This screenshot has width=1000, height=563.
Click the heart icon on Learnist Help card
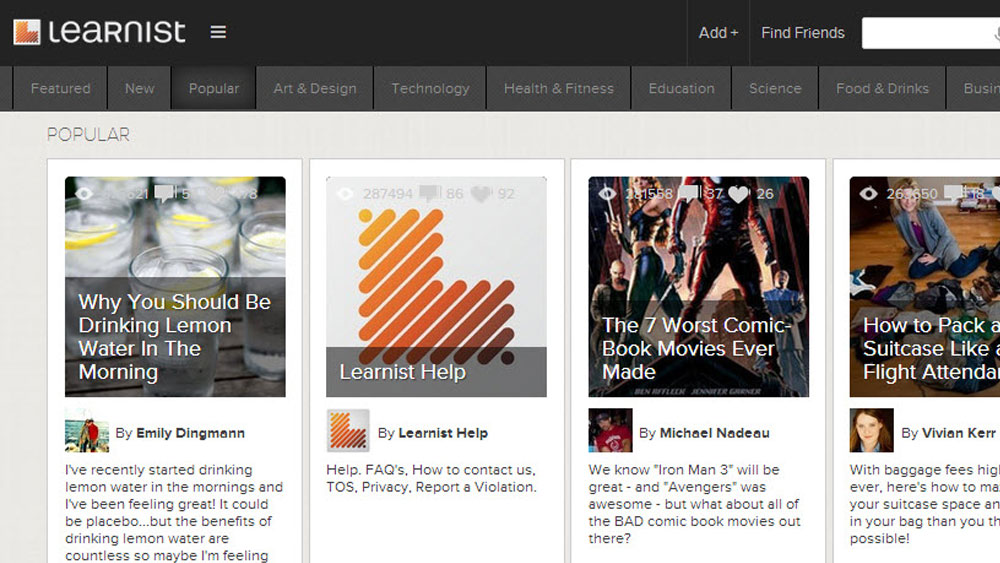pyautogui.click(x=481, y=194)
